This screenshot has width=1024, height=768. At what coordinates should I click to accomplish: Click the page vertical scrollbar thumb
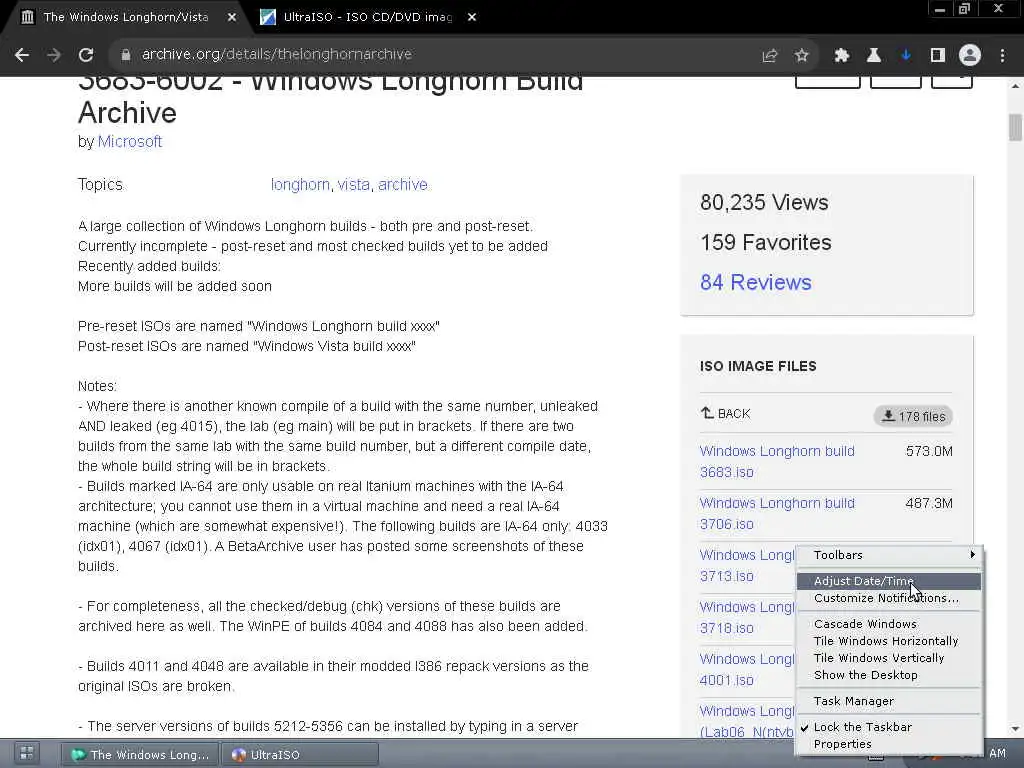pos(1015,127)
